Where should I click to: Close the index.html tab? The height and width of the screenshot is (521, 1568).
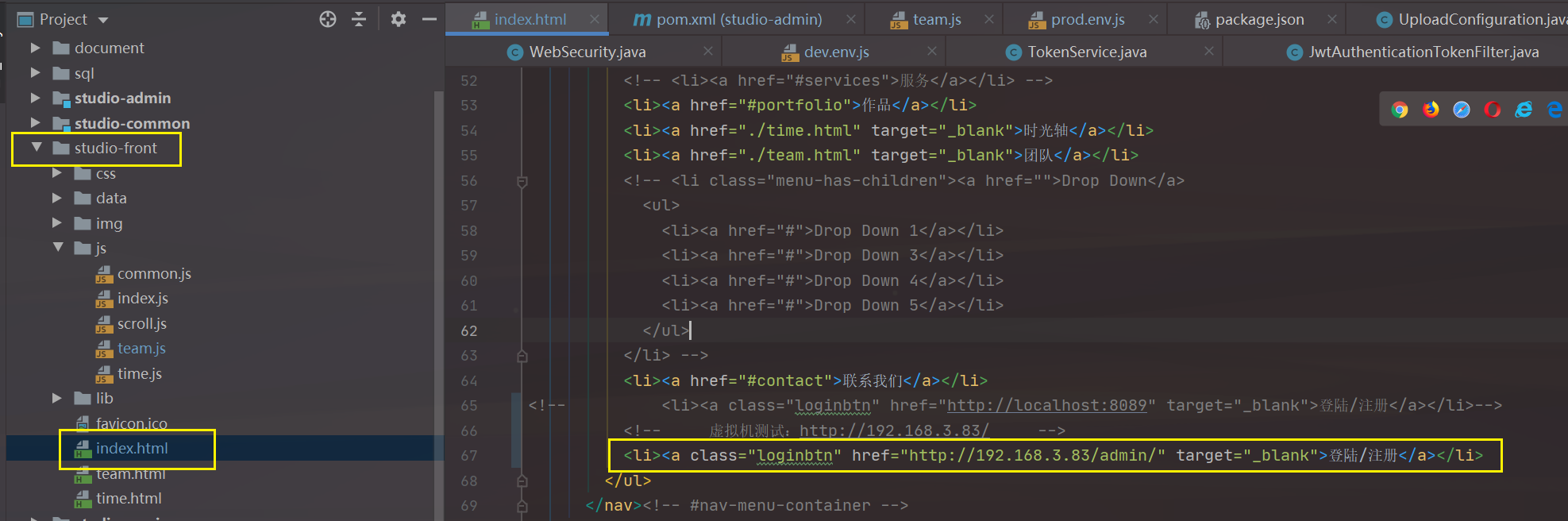[595, 19]
